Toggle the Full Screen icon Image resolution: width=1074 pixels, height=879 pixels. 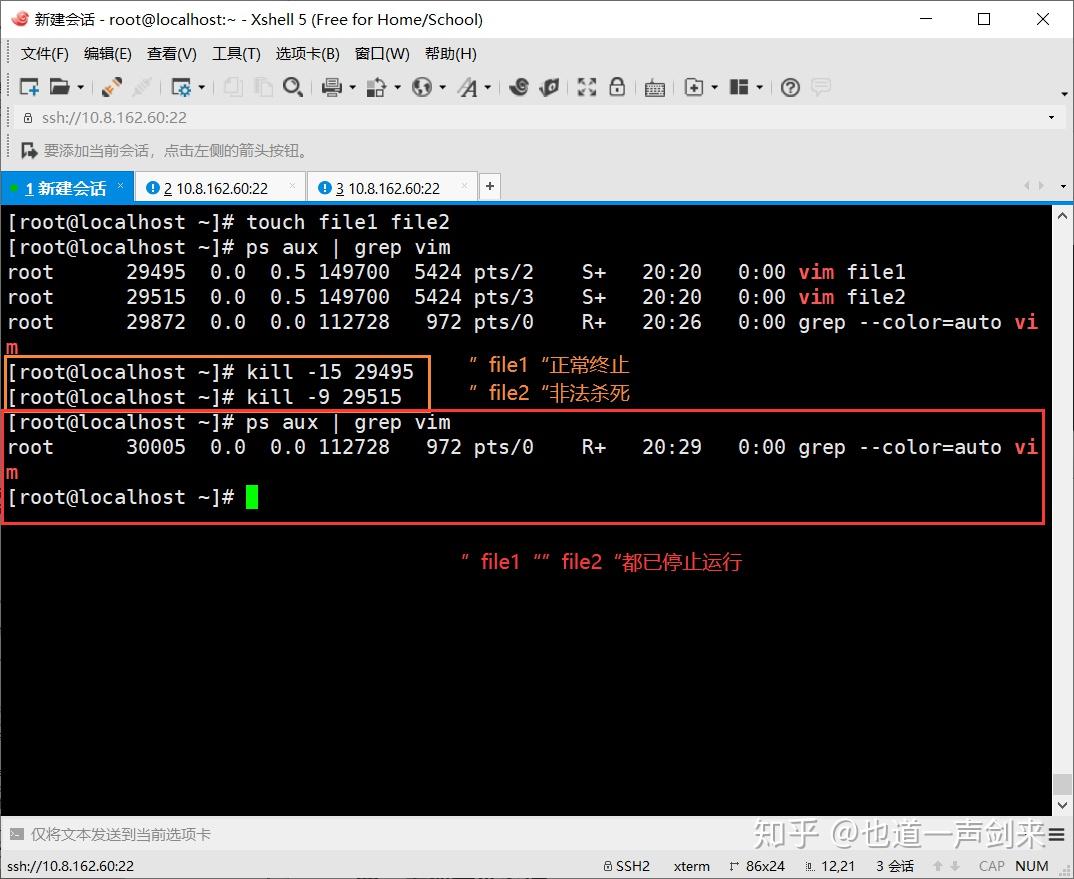(587, 87)
